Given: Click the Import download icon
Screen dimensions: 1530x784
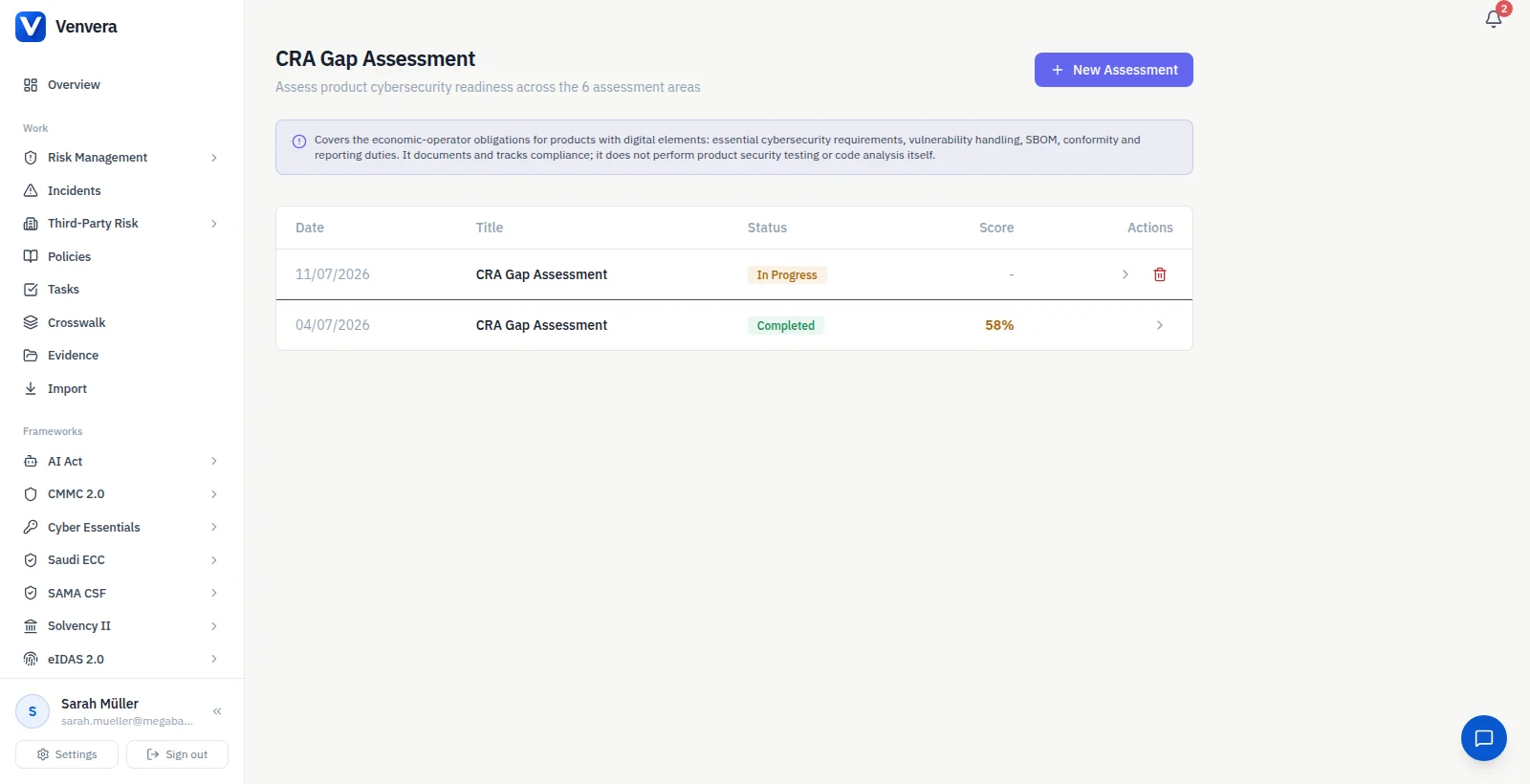Looking at the screenshot, I should (31, 388).
